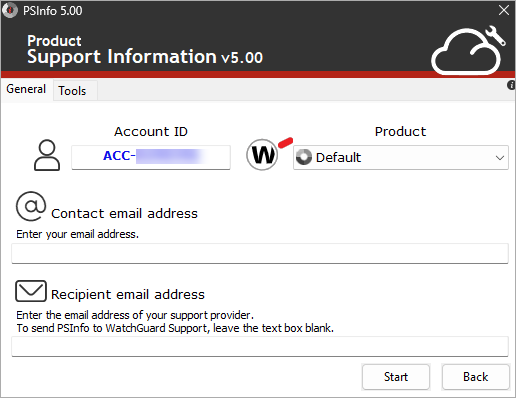
Task: Click the WatchGuard W logo icon
Action: click(x=262, y=155)
